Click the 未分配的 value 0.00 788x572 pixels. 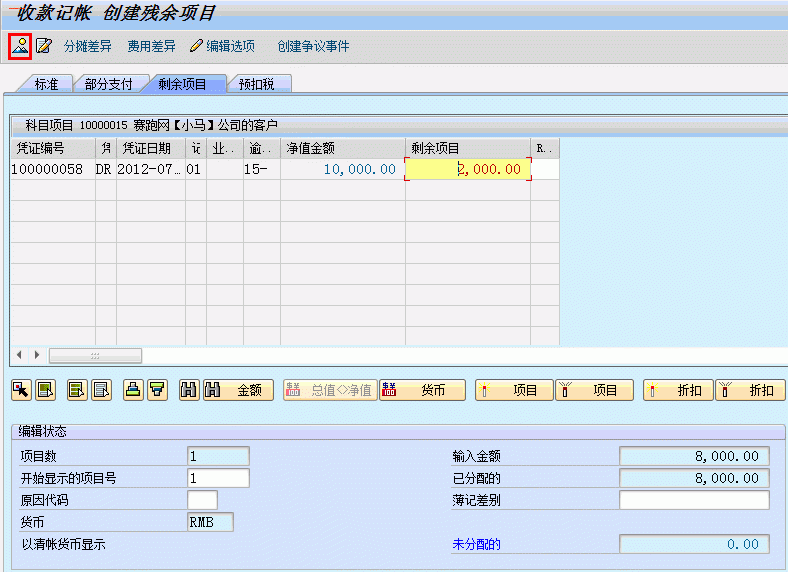tap(695, 544)
